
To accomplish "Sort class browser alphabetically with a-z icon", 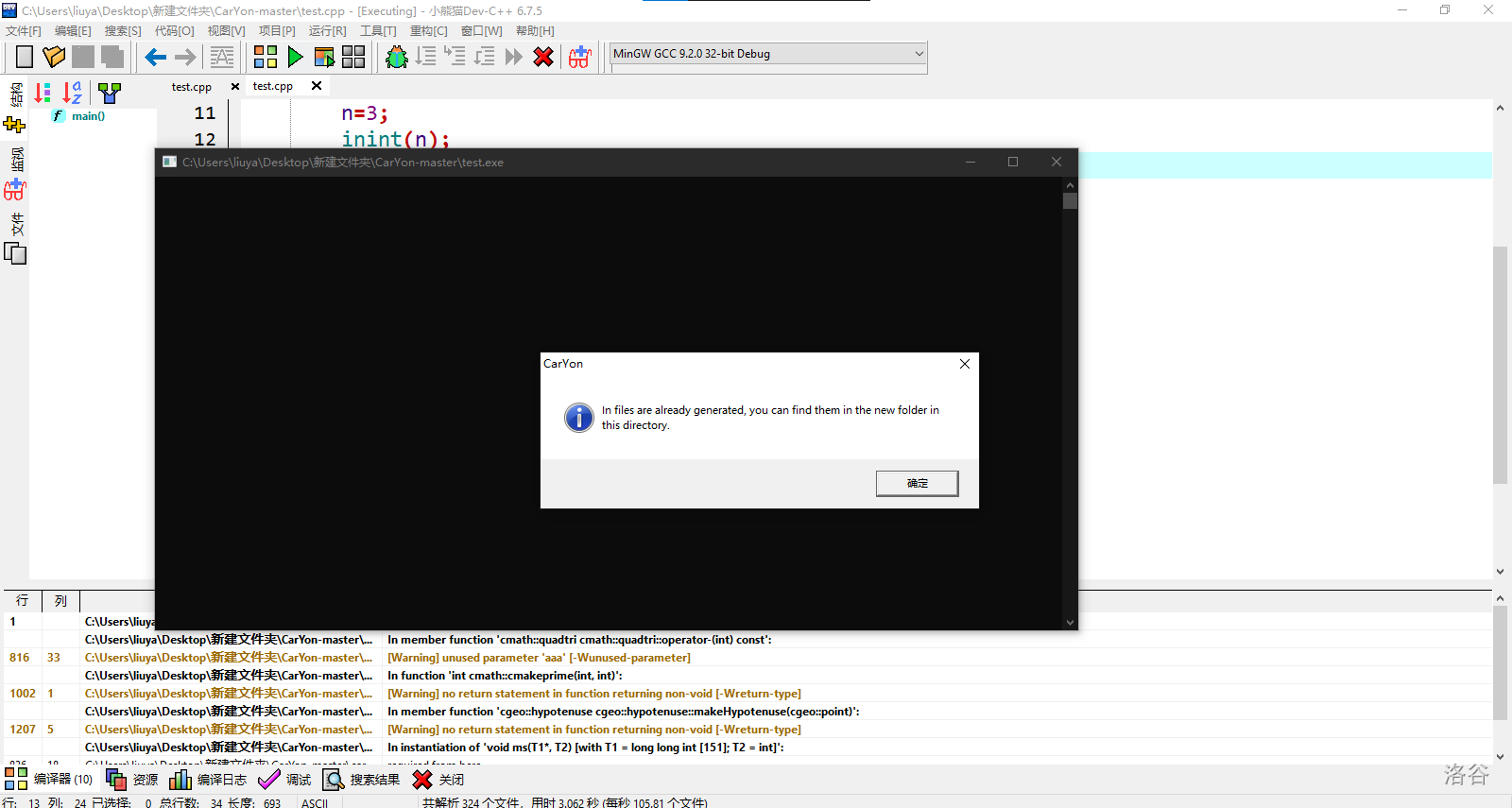I will [72, 93].
